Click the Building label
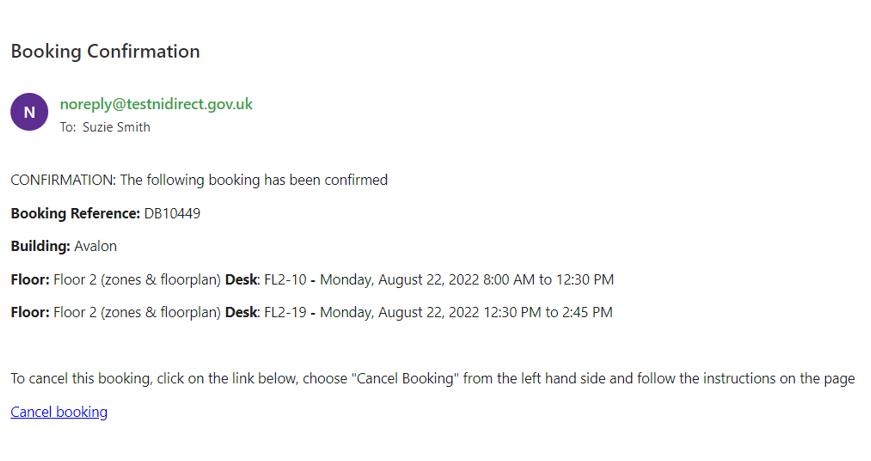 41,247
